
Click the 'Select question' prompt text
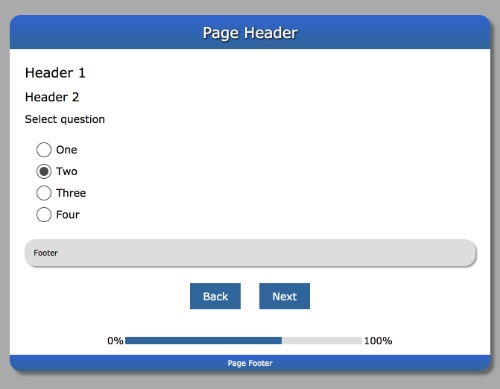[x=65, y=119]
